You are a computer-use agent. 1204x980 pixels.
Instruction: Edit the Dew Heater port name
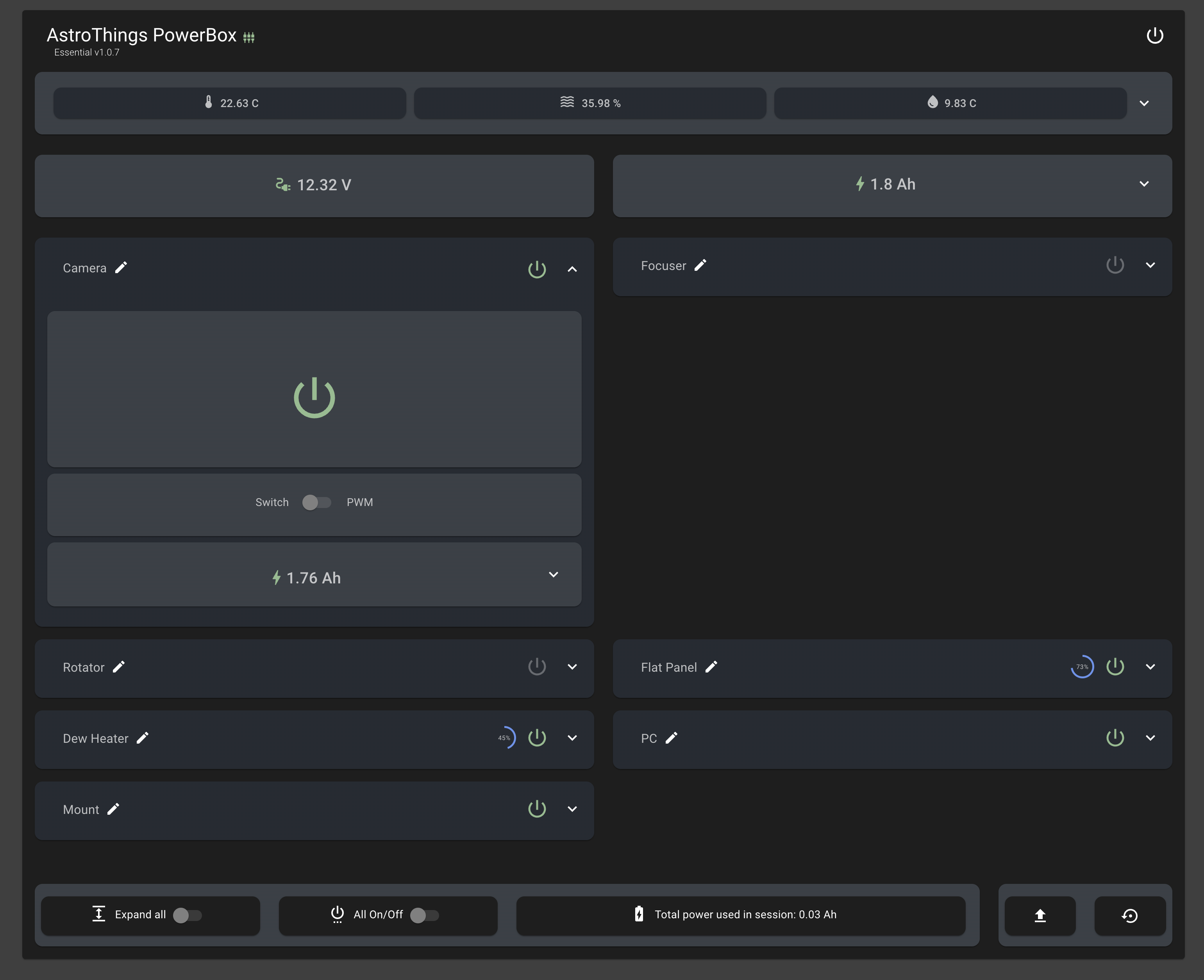tap(142, 739)
